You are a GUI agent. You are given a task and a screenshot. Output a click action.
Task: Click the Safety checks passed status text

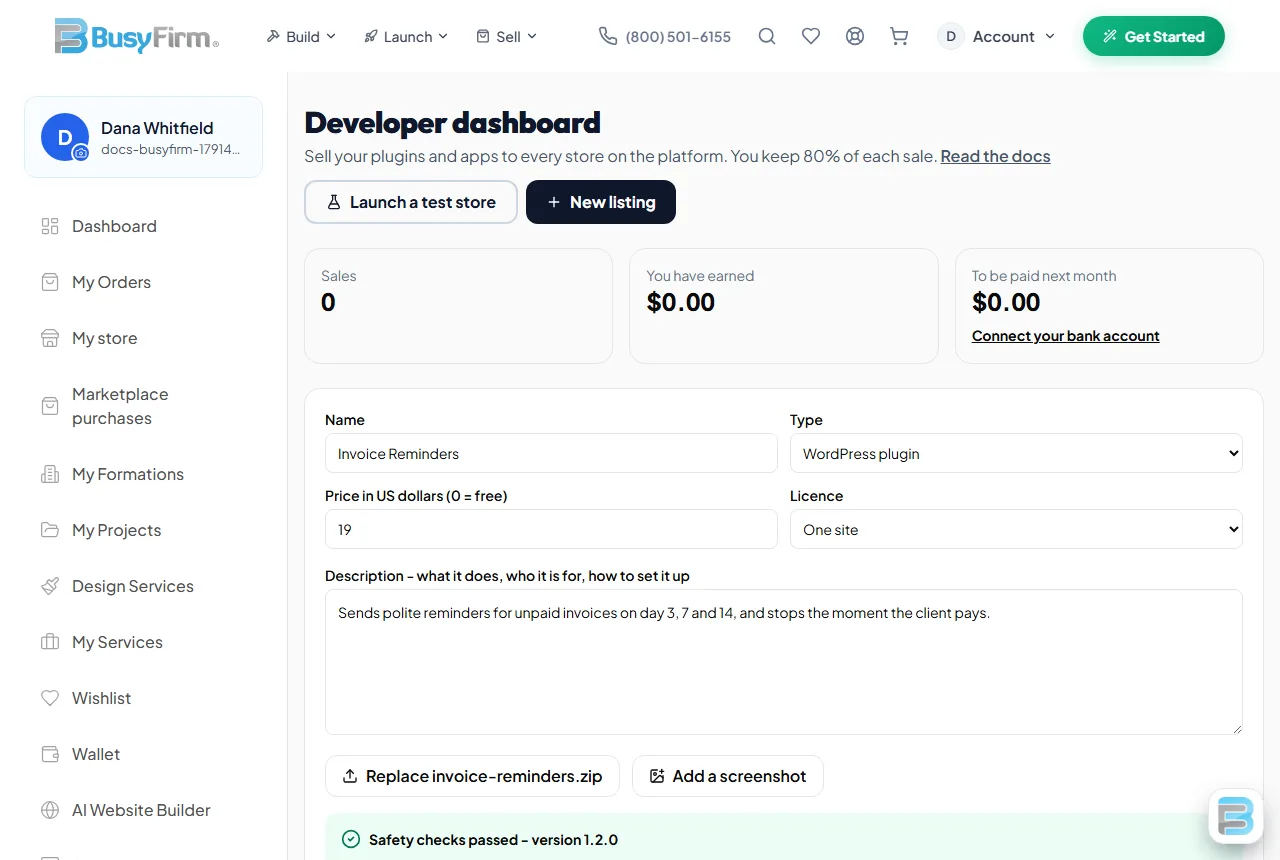coord(493,840)
